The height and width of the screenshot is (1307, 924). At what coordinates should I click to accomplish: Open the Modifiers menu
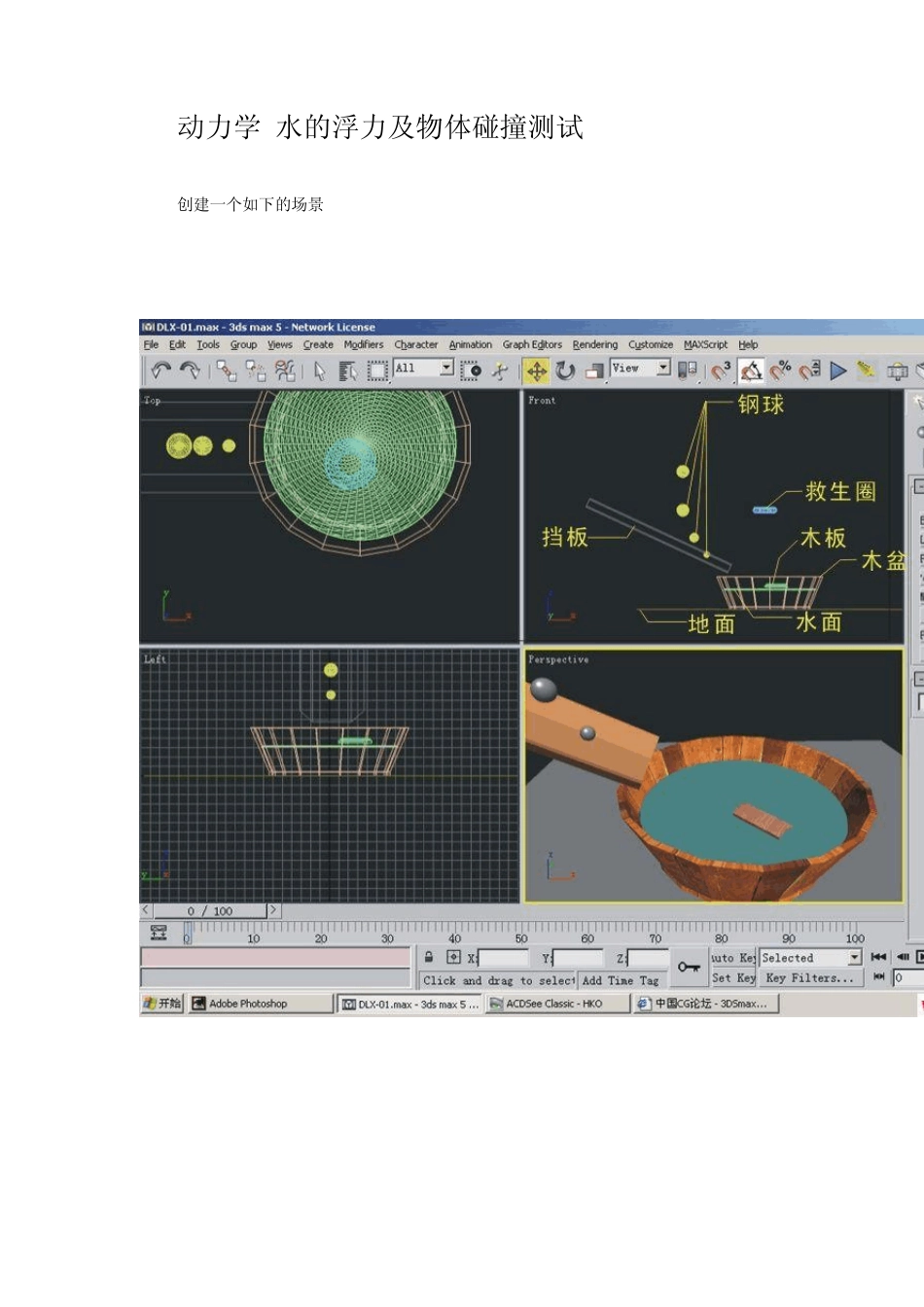[364, 344]
